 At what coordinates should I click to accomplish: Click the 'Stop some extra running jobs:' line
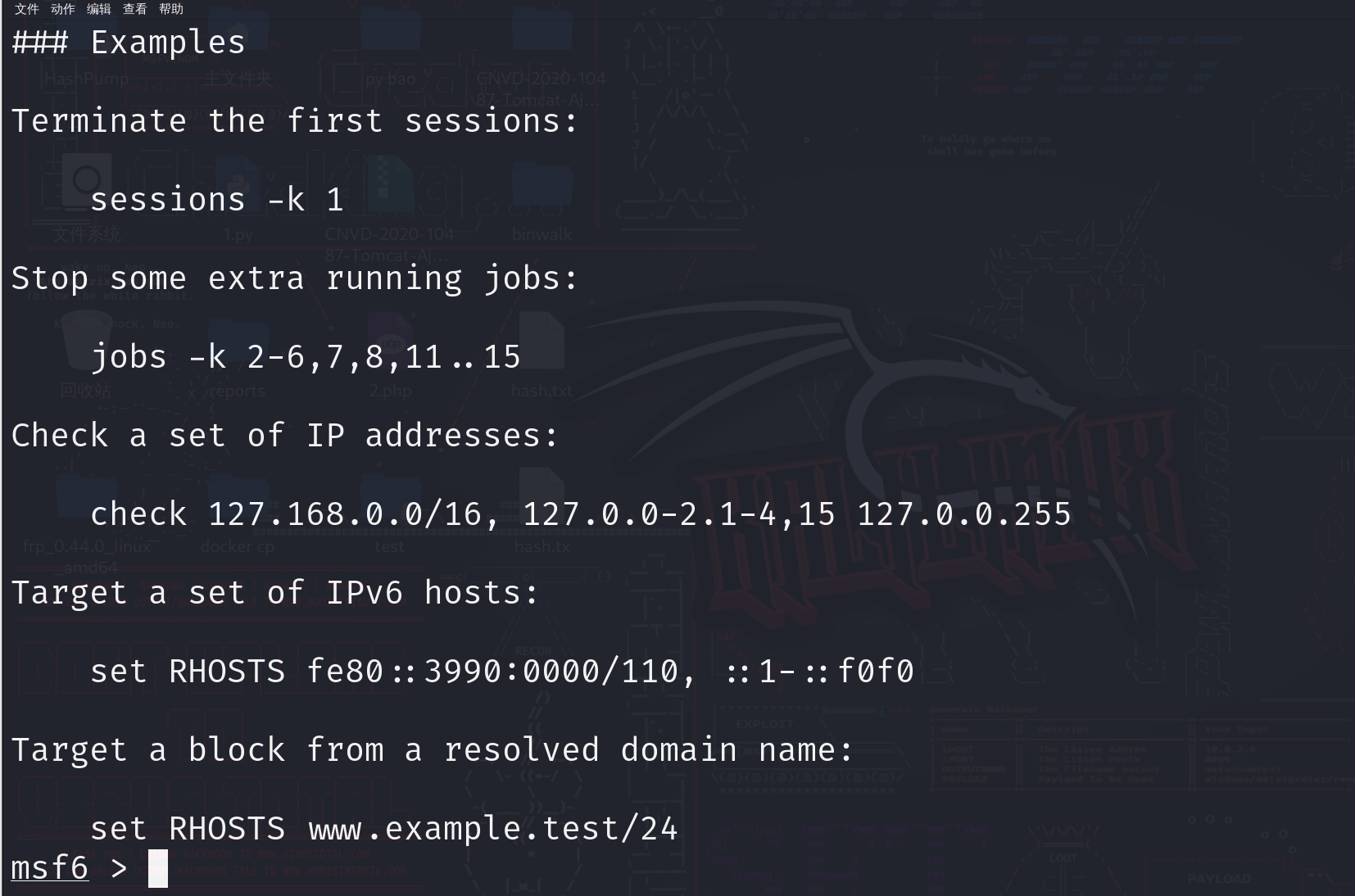tap(295, 278)
